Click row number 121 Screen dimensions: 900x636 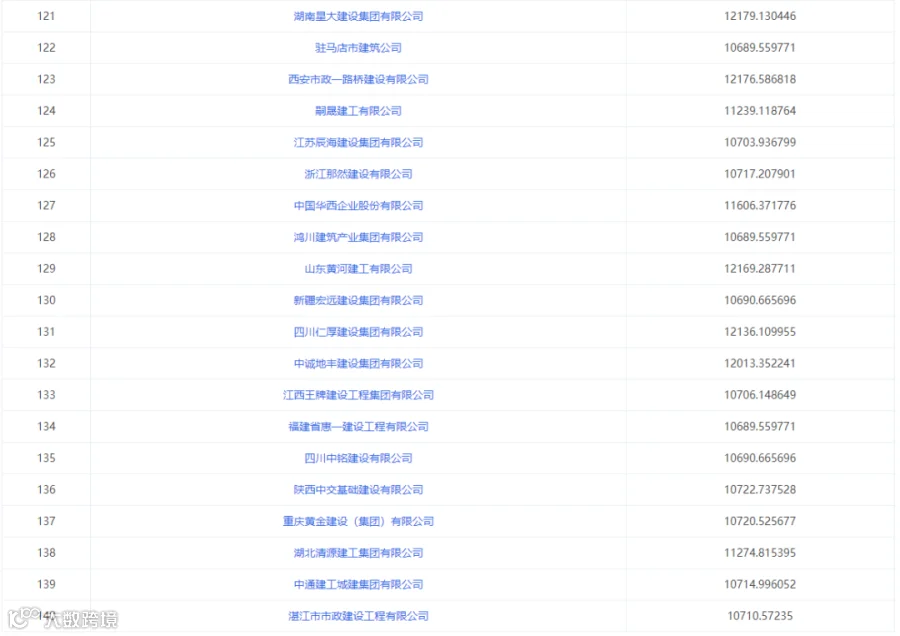(46, 16)
